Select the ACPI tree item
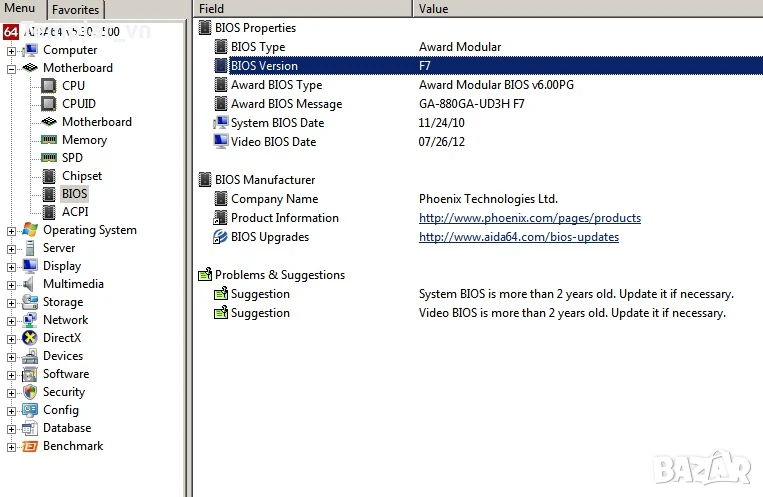763x497 pixels. pos(75,212)
